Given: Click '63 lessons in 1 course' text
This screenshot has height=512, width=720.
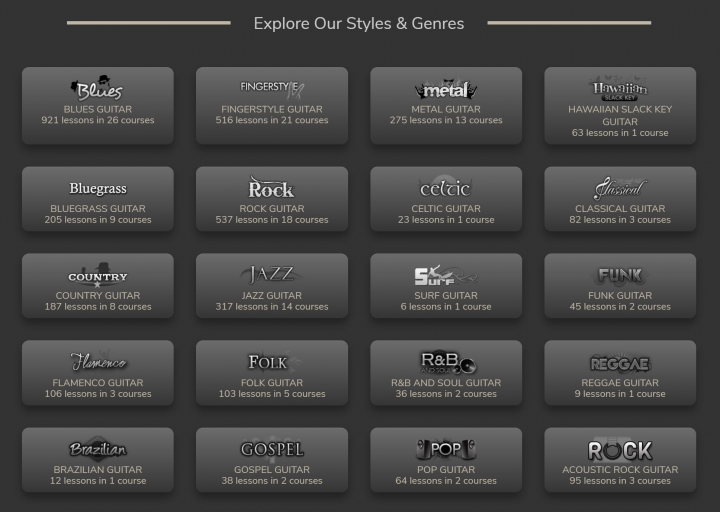Looking at the screenshot, I should pos(620,133).
